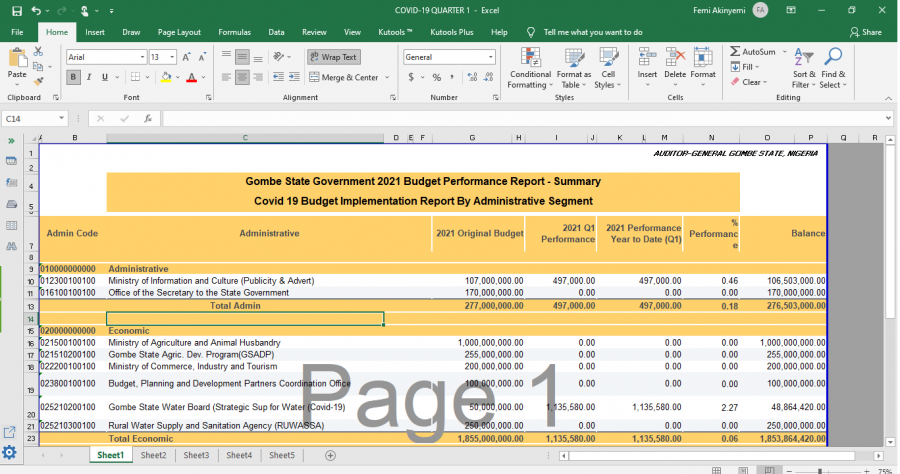Image resolution: width=900 pixels, height=474 pixels.
Task: Open the Arial font name dropdown
Action: coord(142,57)
